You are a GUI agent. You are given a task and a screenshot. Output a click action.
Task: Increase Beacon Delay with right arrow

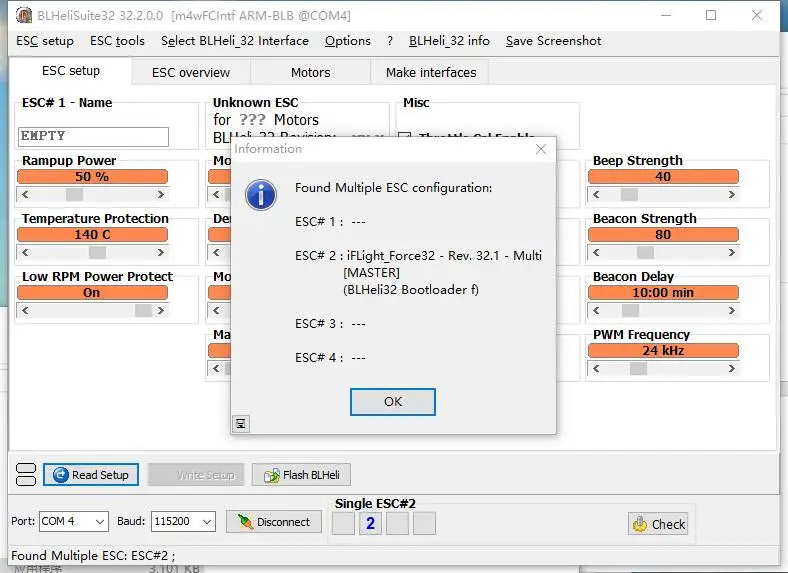732,311
